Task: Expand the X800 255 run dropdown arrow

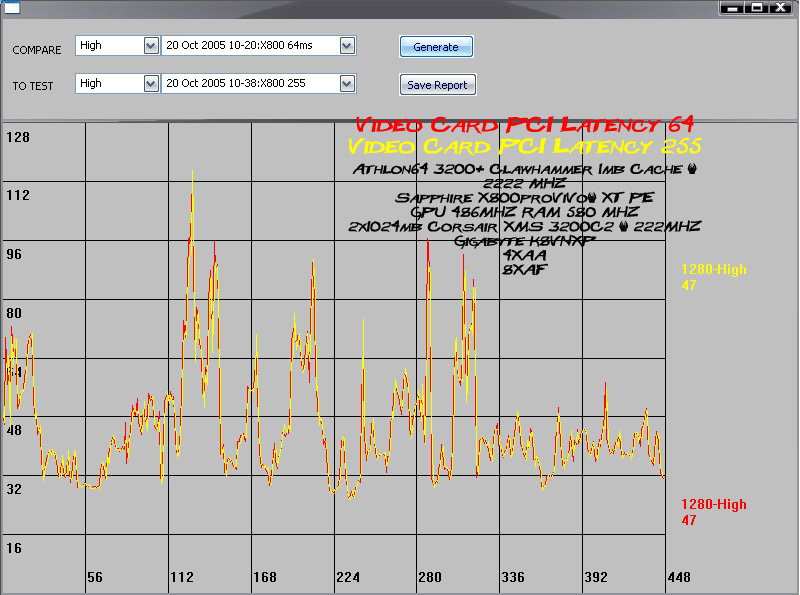Action: pos(347,84)
